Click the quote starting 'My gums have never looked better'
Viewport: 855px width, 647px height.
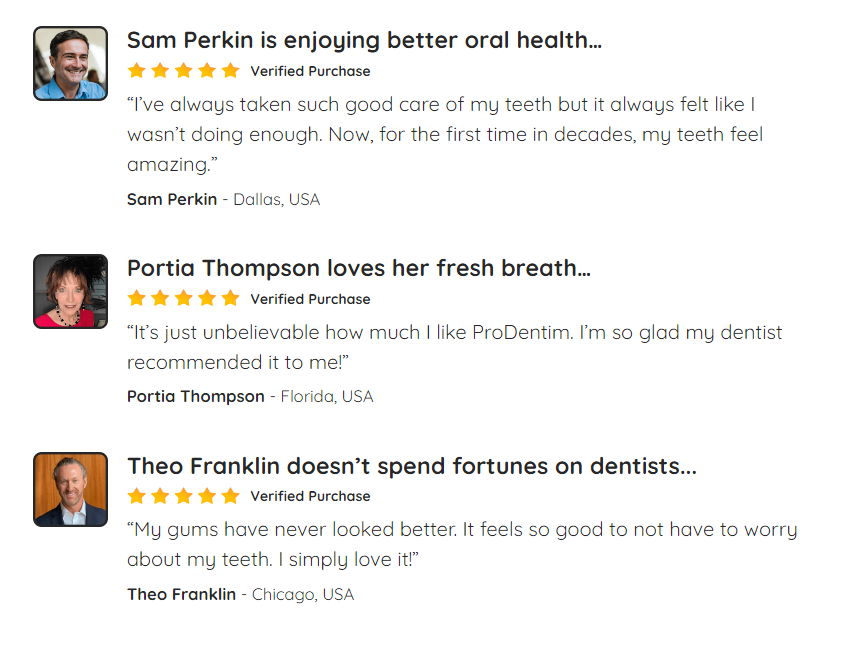pos(461,544)
